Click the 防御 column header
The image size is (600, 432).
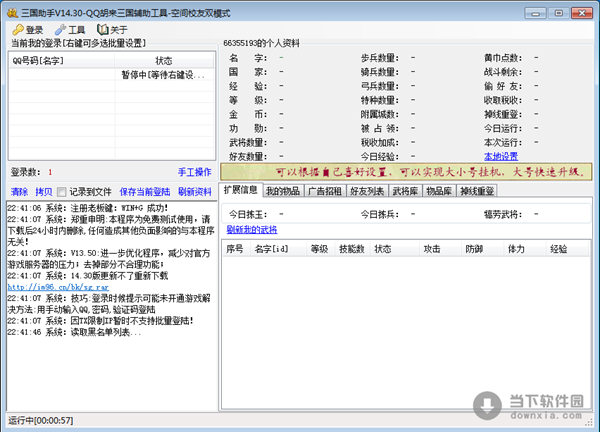(483, 249)
